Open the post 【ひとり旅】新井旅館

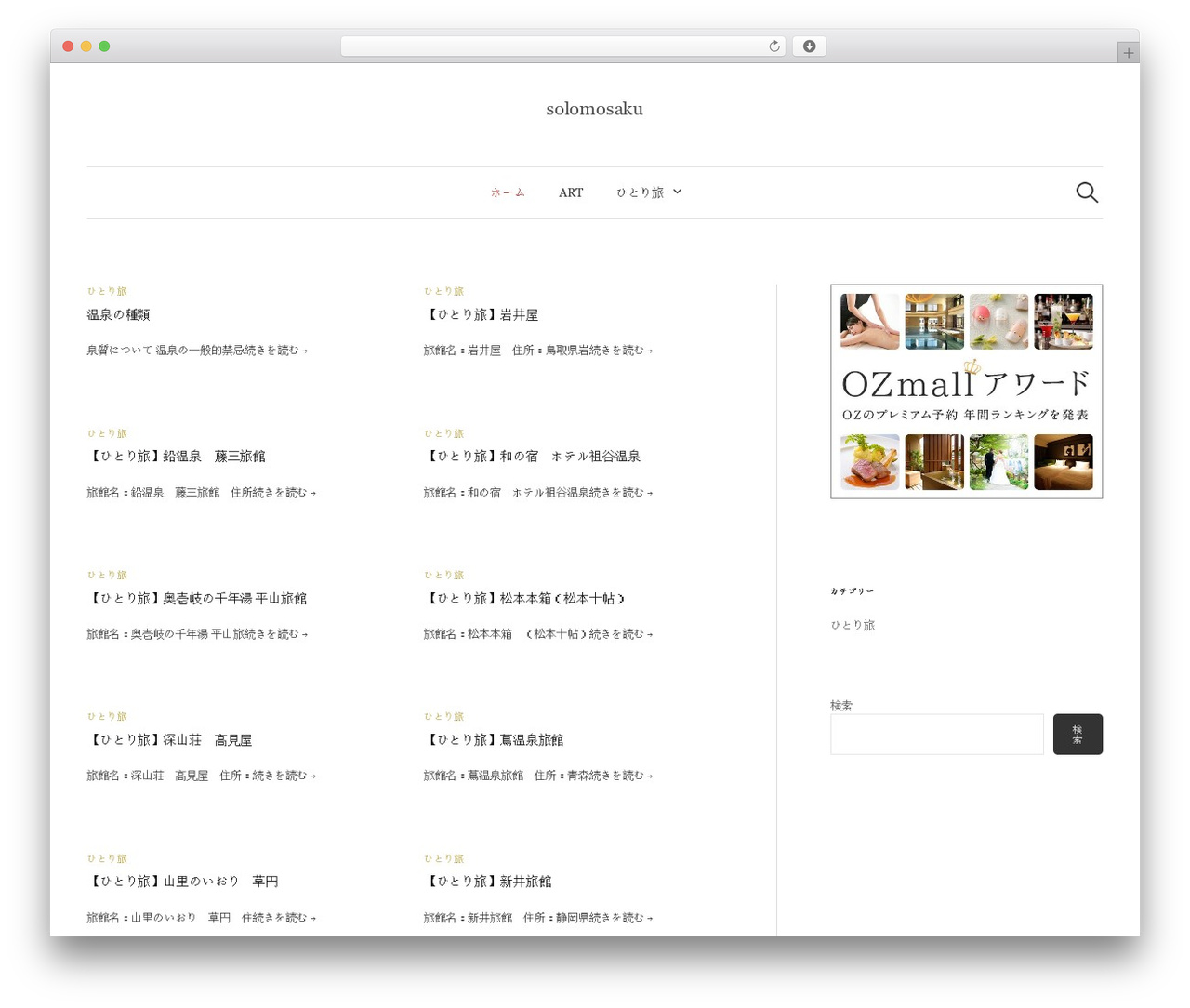[x=488, y=882]
